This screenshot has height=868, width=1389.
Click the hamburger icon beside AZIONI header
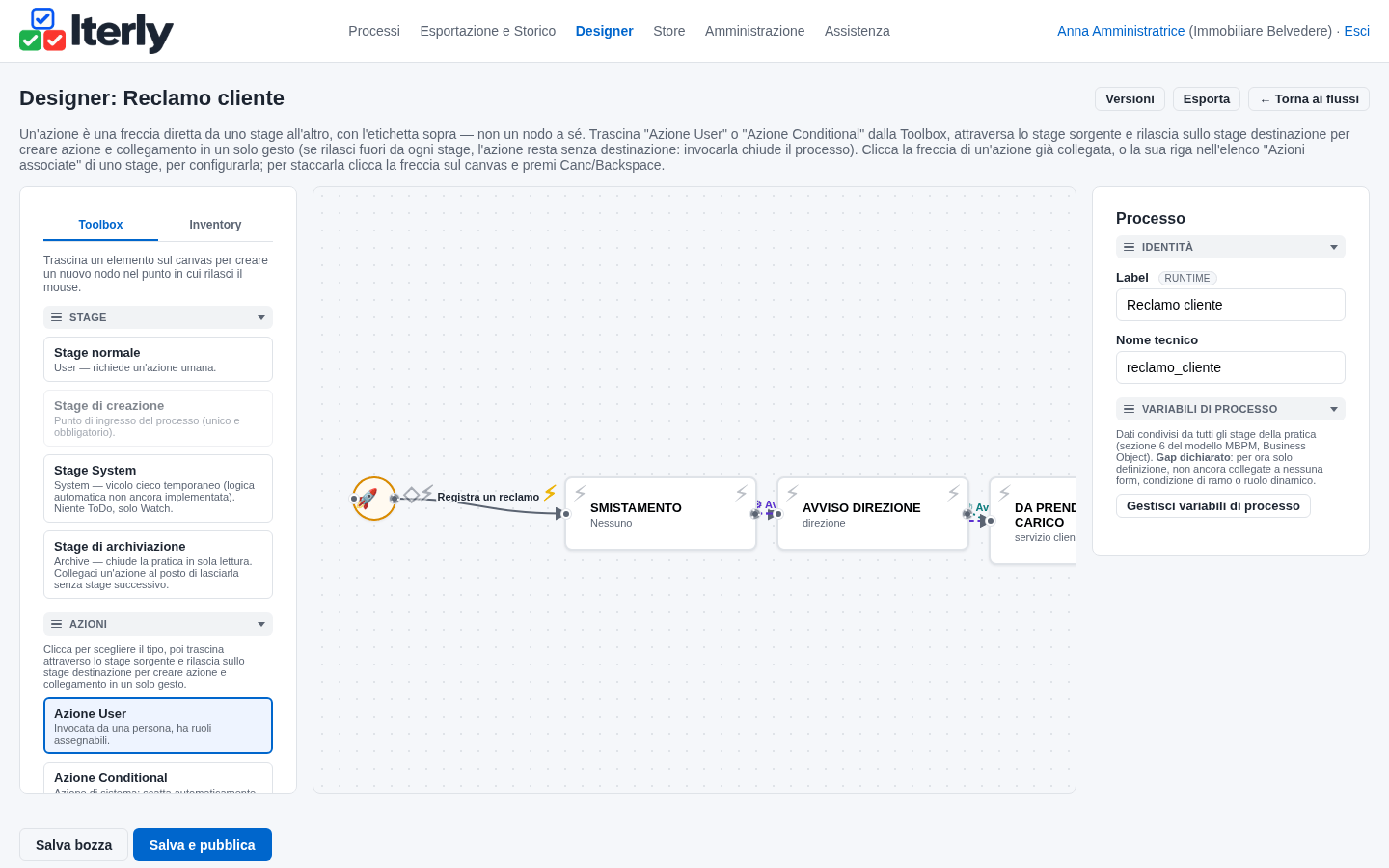(57, 624)
